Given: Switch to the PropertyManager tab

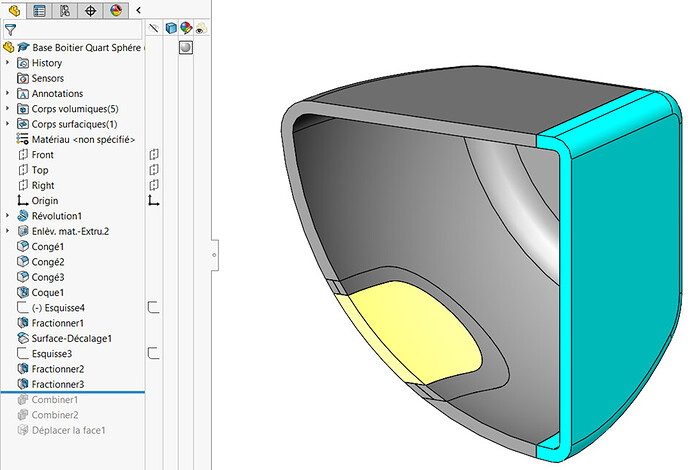Looking at the screenshot, I should [x=40, y=11].
